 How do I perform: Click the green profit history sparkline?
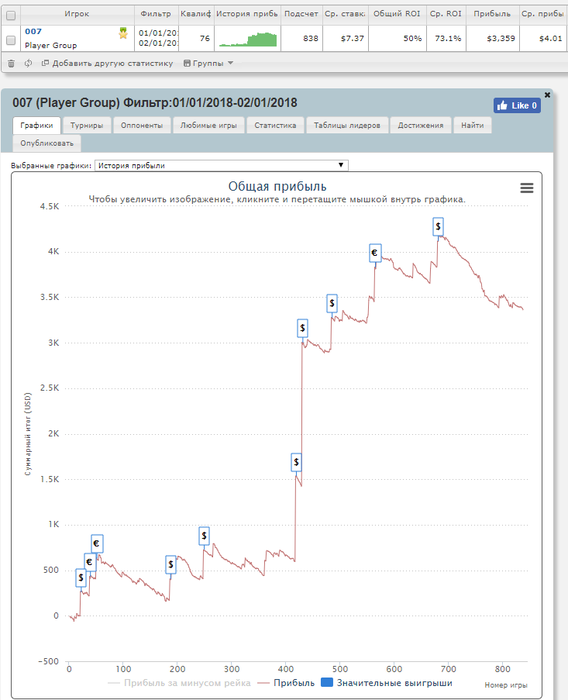click(x=248, y=39)
